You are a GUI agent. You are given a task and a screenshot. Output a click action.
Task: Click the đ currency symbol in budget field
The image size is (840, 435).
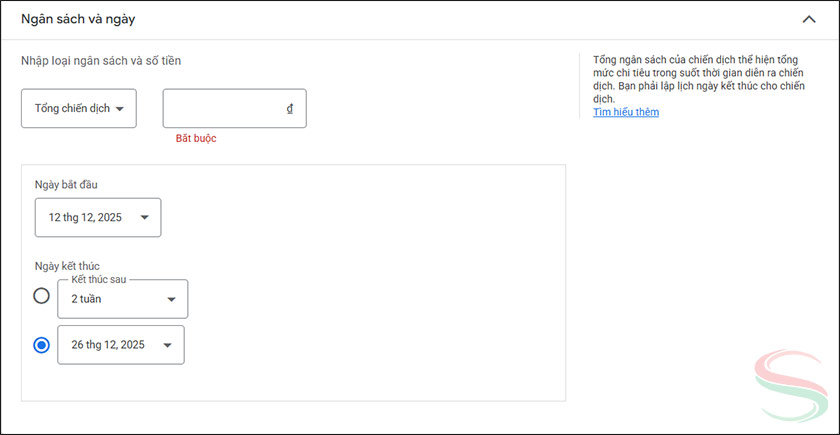click(x=290, y=109)
